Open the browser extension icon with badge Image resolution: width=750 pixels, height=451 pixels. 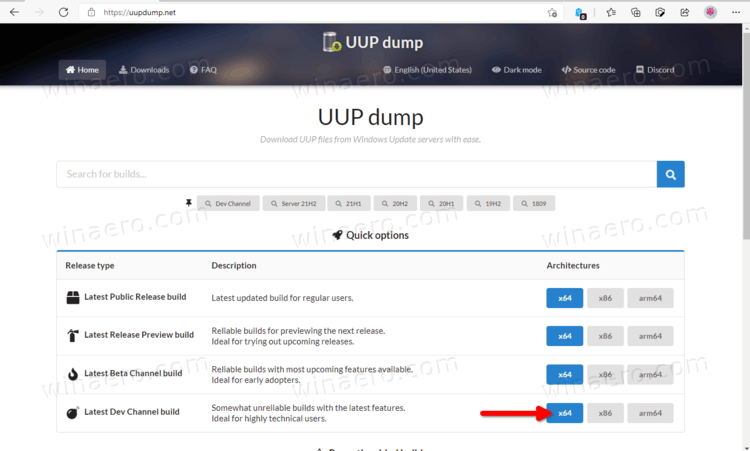click(x=580, y=13)
